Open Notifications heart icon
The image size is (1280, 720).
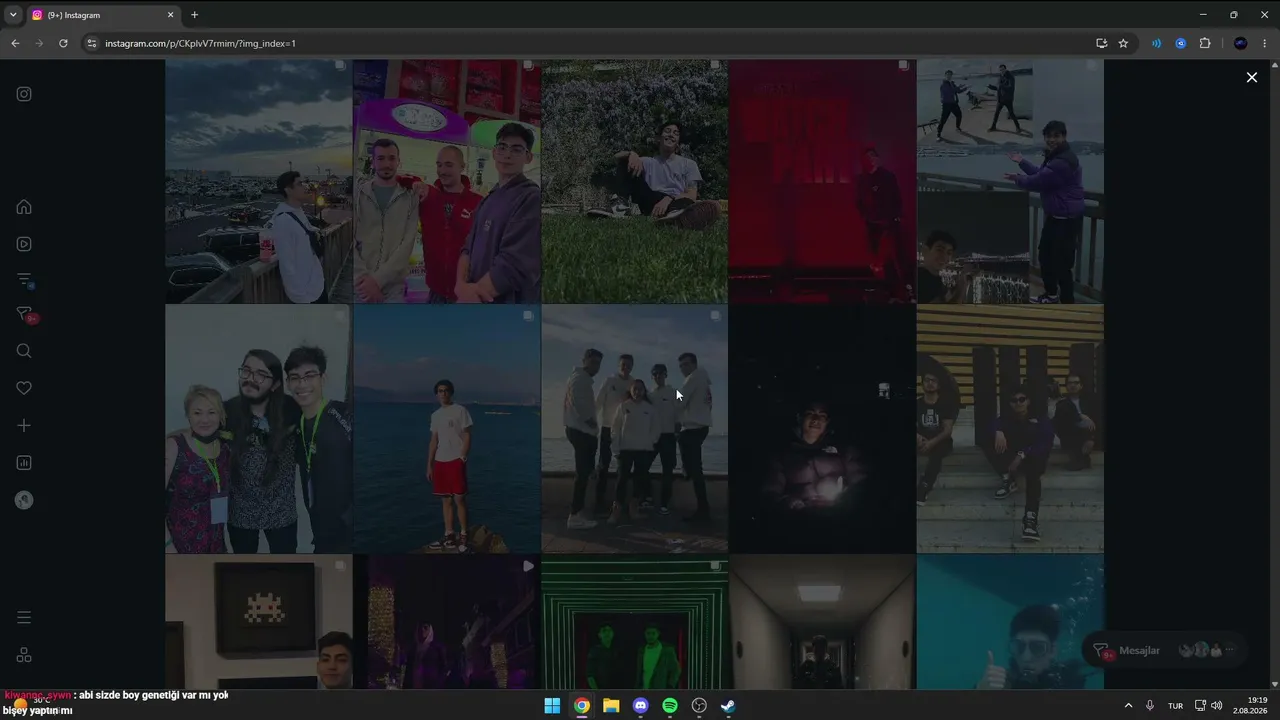(24, 388)
